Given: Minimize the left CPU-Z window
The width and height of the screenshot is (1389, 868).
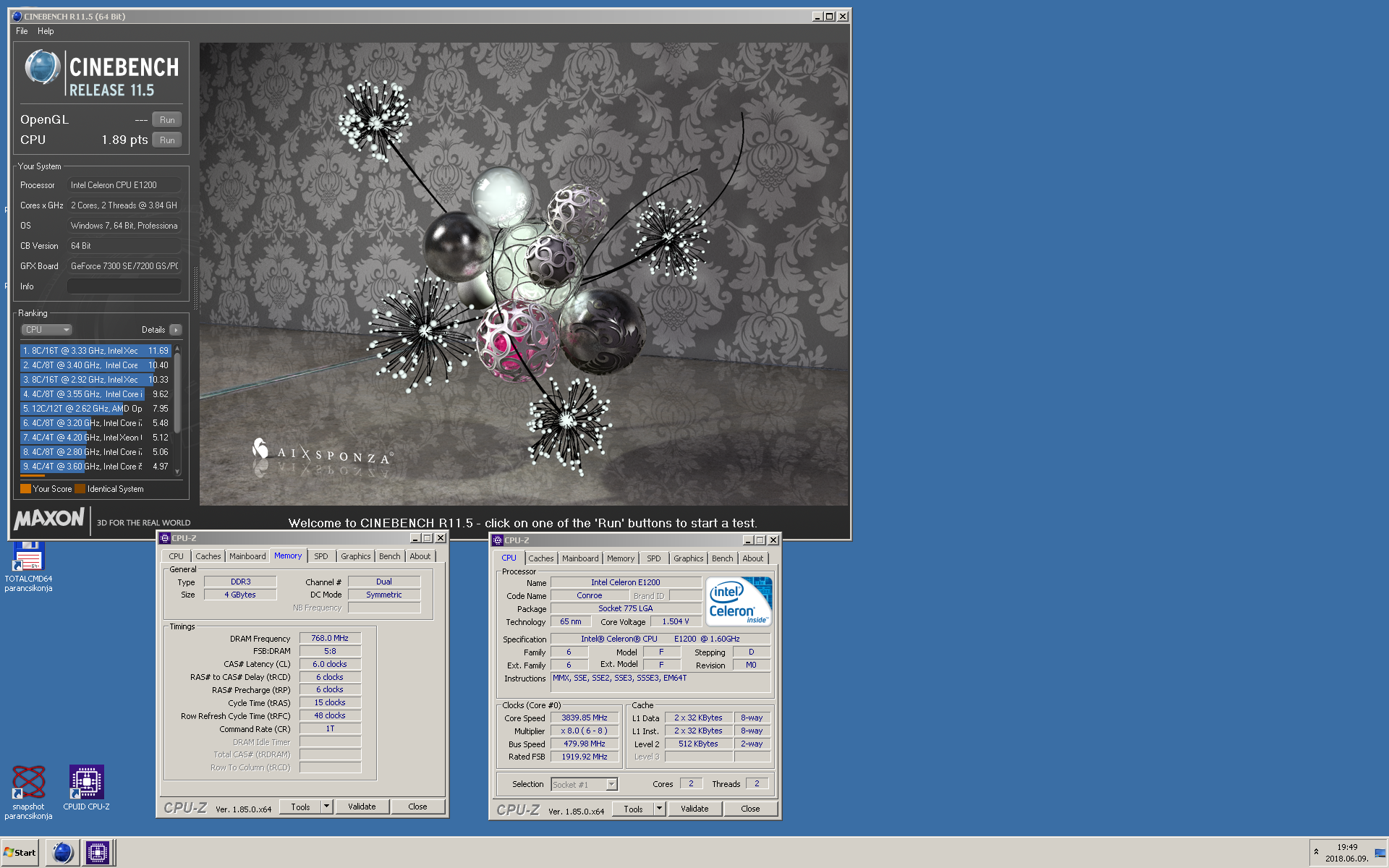Looking at the screenshot, I should pyautogui.click(x=415, y=538).
